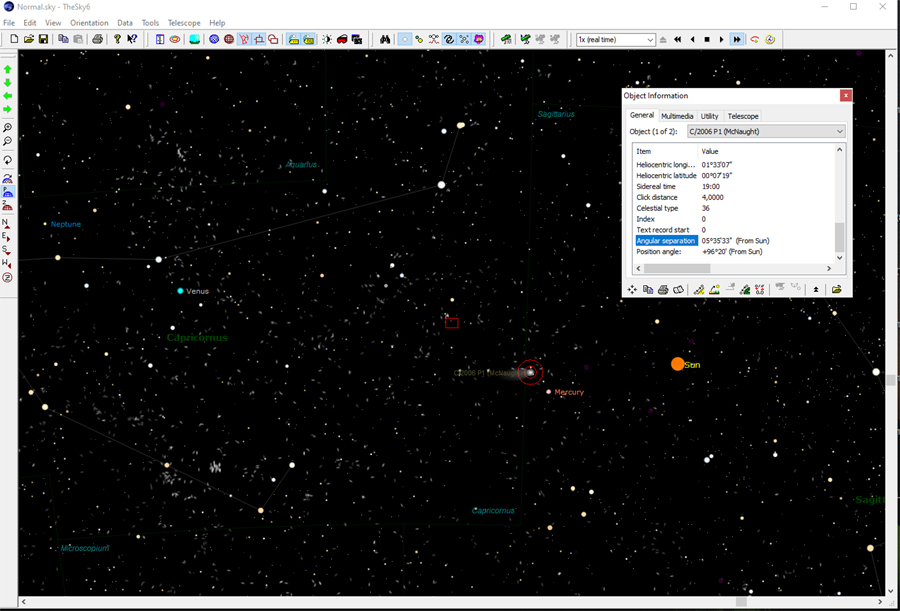Toggle the constellation figures icon
The image size is (900, 611).
[244, 40]
